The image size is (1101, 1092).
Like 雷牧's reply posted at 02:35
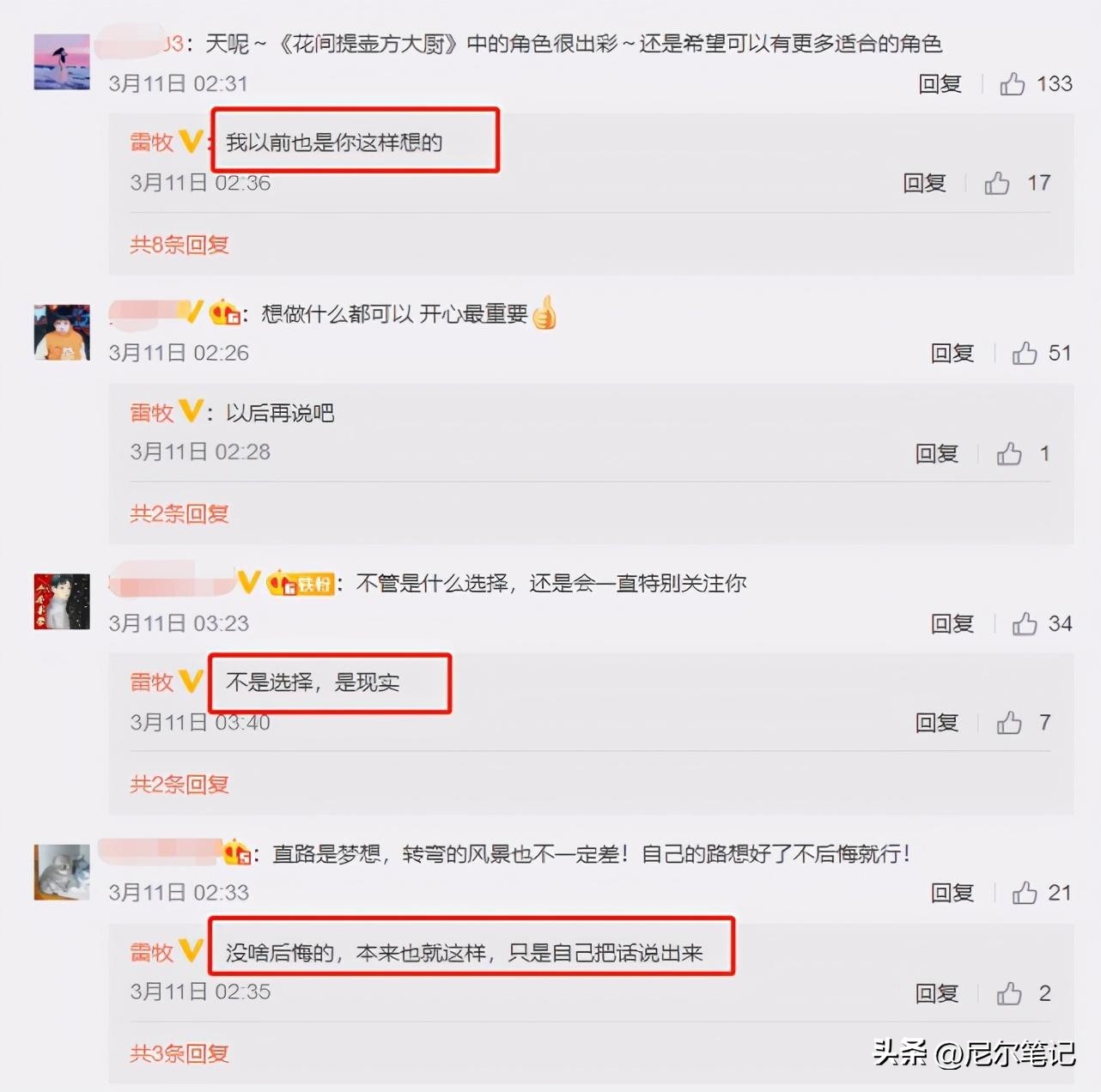(1009, 993)
